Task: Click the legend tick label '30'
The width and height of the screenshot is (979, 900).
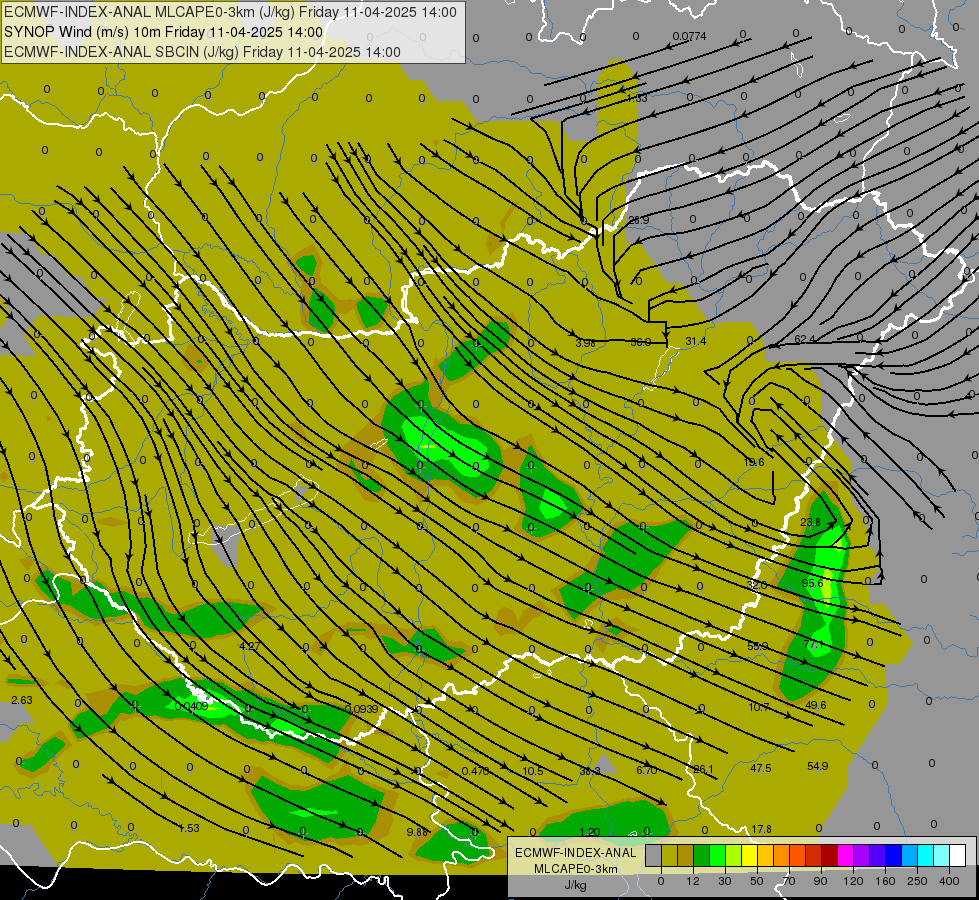Action: point(725,881)
